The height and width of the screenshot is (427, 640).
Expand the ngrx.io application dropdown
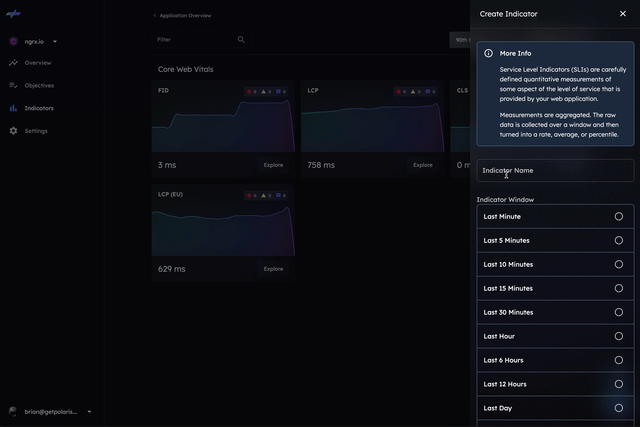tap(55, 42)
